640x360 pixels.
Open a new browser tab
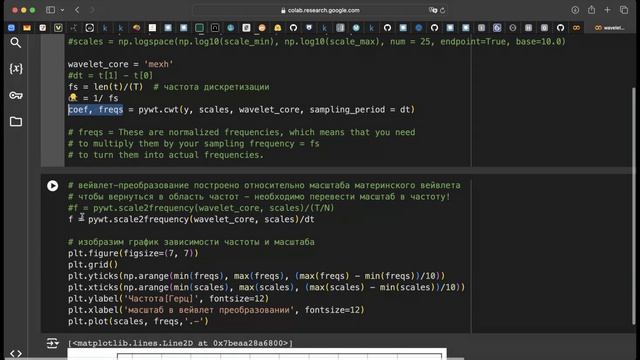coord(607,10)
